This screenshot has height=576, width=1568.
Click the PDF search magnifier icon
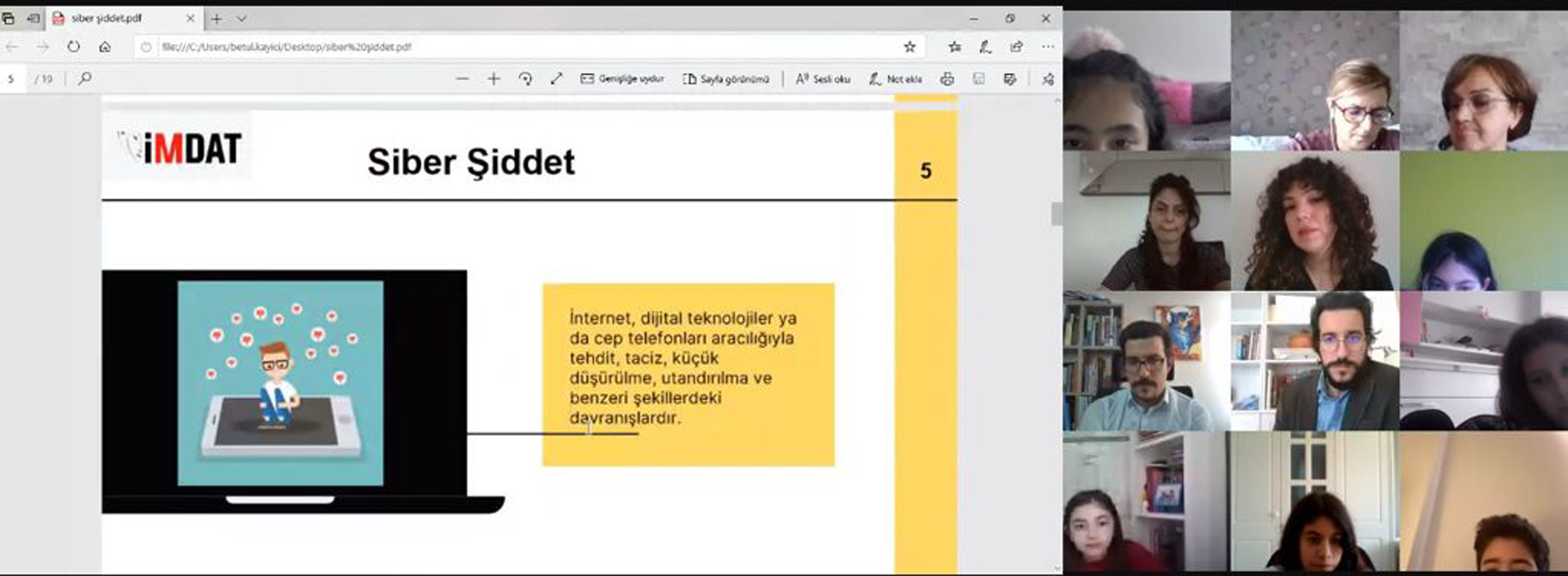tap(85, 79)
